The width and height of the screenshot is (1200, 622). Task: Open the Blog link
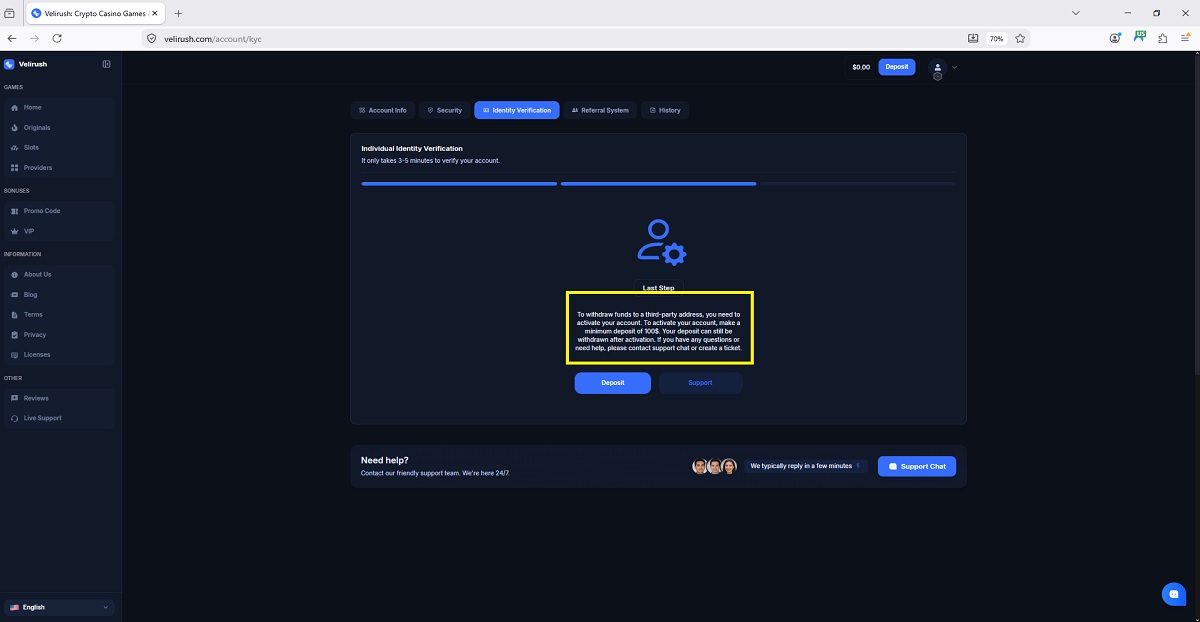60,295
